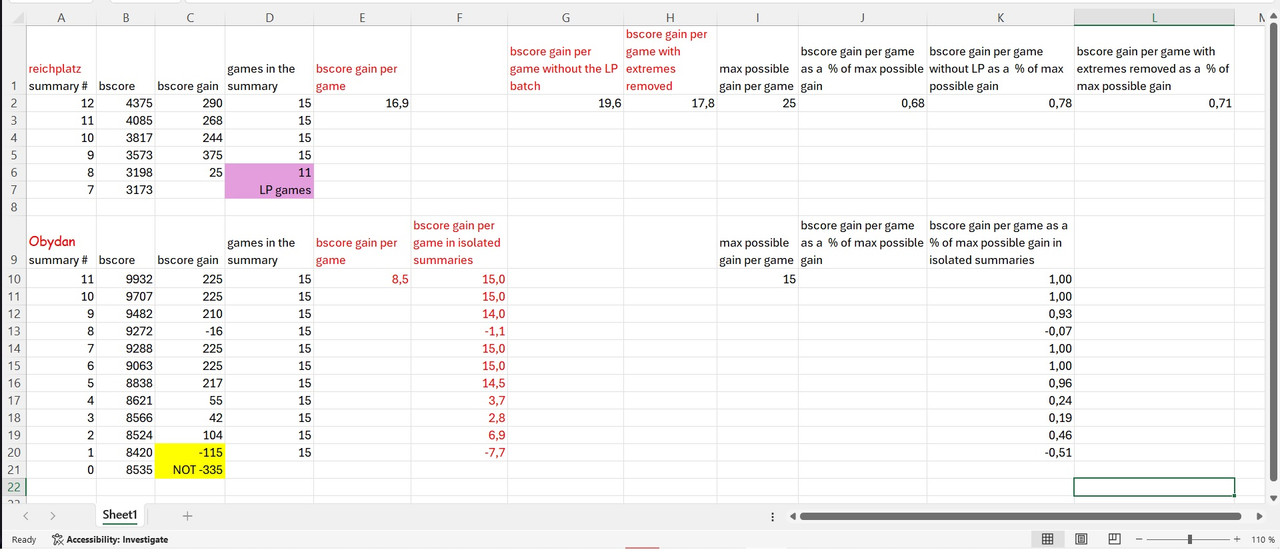This screenshot has width=1280, height=552.
Task: Open Accessibility: Investigate in status bar
Action: [110, 539]
